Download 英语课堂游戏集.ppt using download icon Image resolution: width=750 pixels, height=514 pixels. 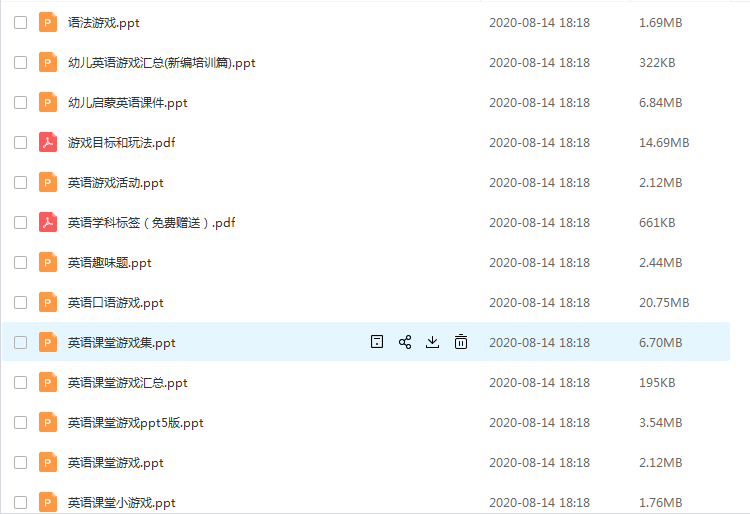432,342
